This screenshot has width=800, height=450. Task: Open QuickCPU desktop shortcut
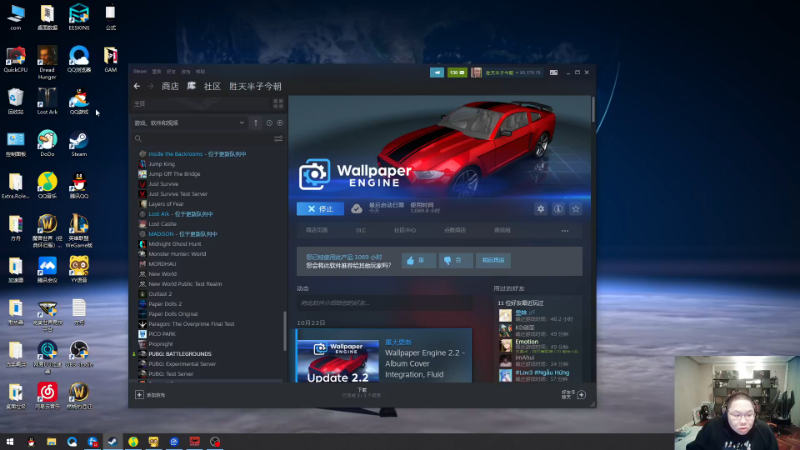(x=15, y=59)
